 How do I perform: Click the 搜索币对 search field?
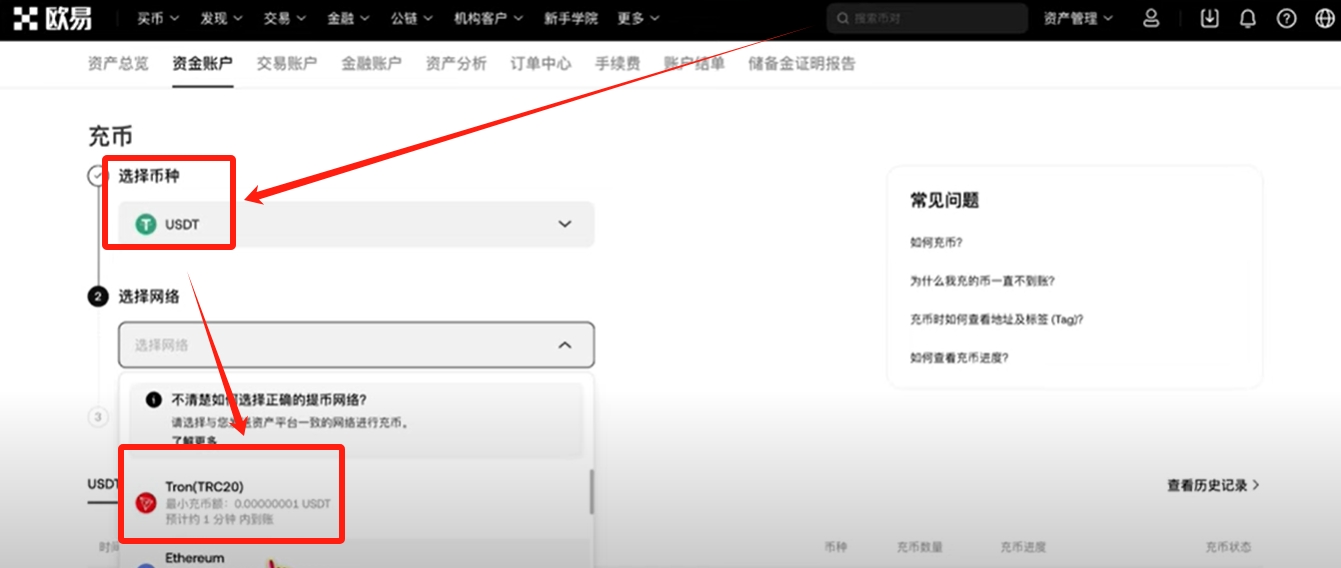point(927,19)
